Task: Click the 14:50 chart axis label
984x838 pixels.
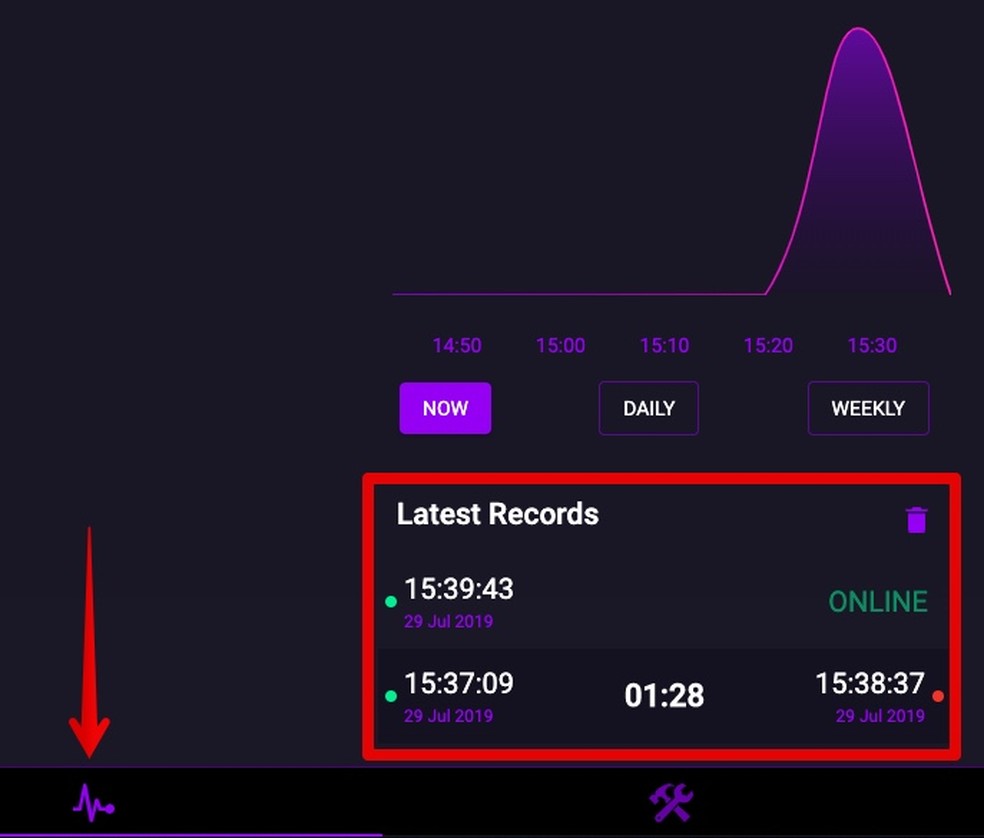Action: (x=457, y=346)
